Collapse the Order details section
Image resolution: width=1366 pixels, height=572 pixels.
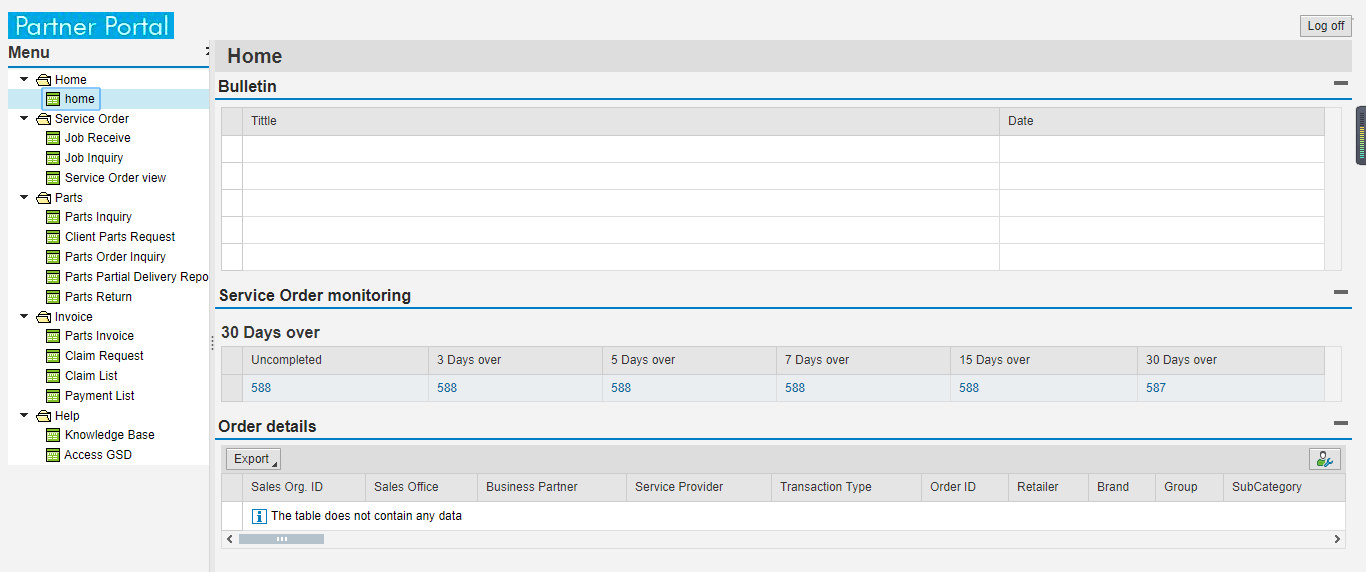tap(1341, 423)
